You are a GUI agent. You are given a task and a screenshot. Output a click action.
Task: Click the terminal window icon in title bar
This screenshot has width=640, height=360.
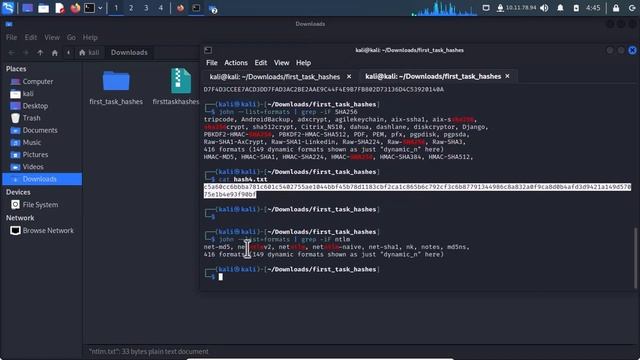click(x=208, y=50)
